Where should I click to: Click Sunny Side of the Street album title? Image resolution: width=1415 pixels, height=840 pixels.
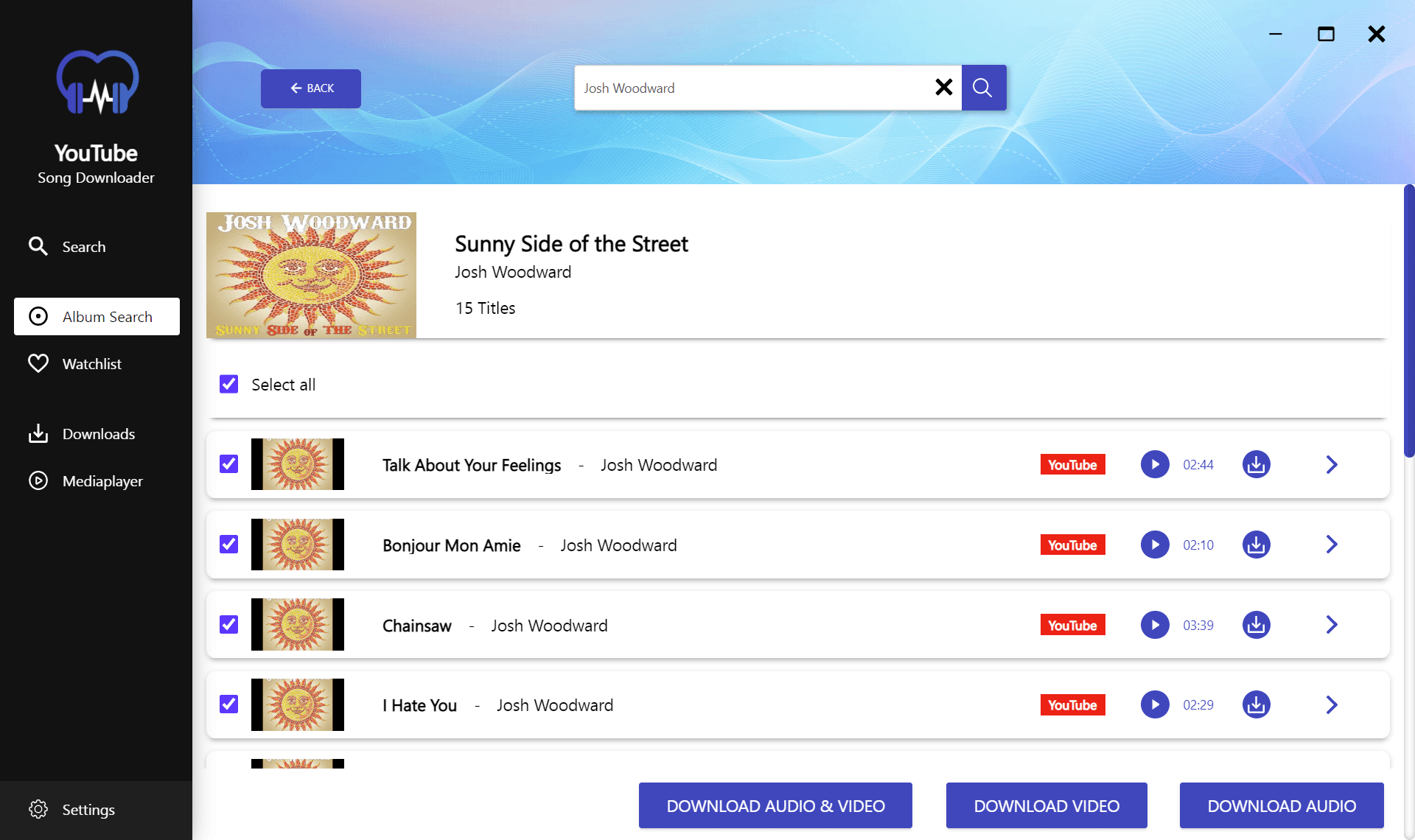coord(571,244)
